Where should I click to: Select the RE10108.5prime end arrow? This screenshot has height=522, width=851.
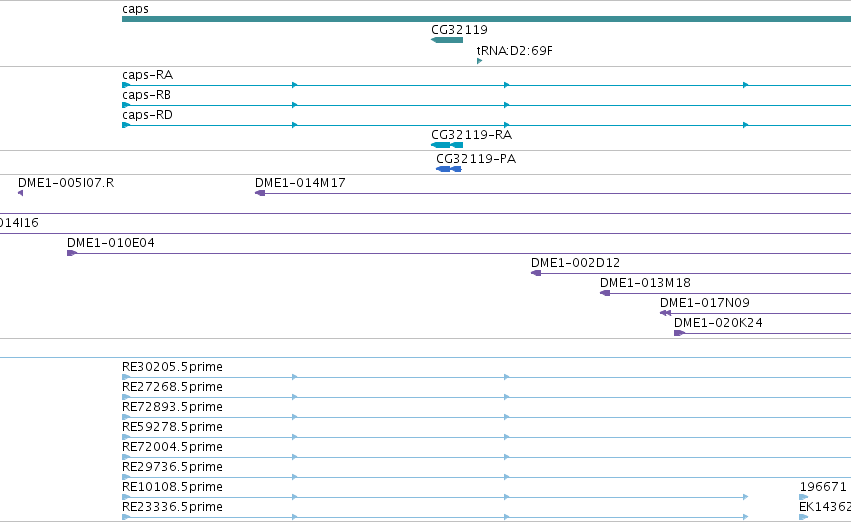746,497
